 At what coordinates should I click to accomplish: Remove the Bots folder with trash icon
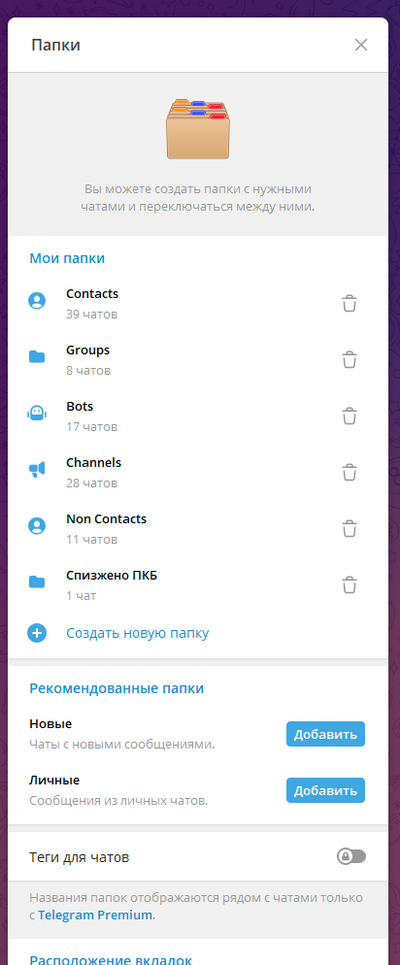pos(350,416)
